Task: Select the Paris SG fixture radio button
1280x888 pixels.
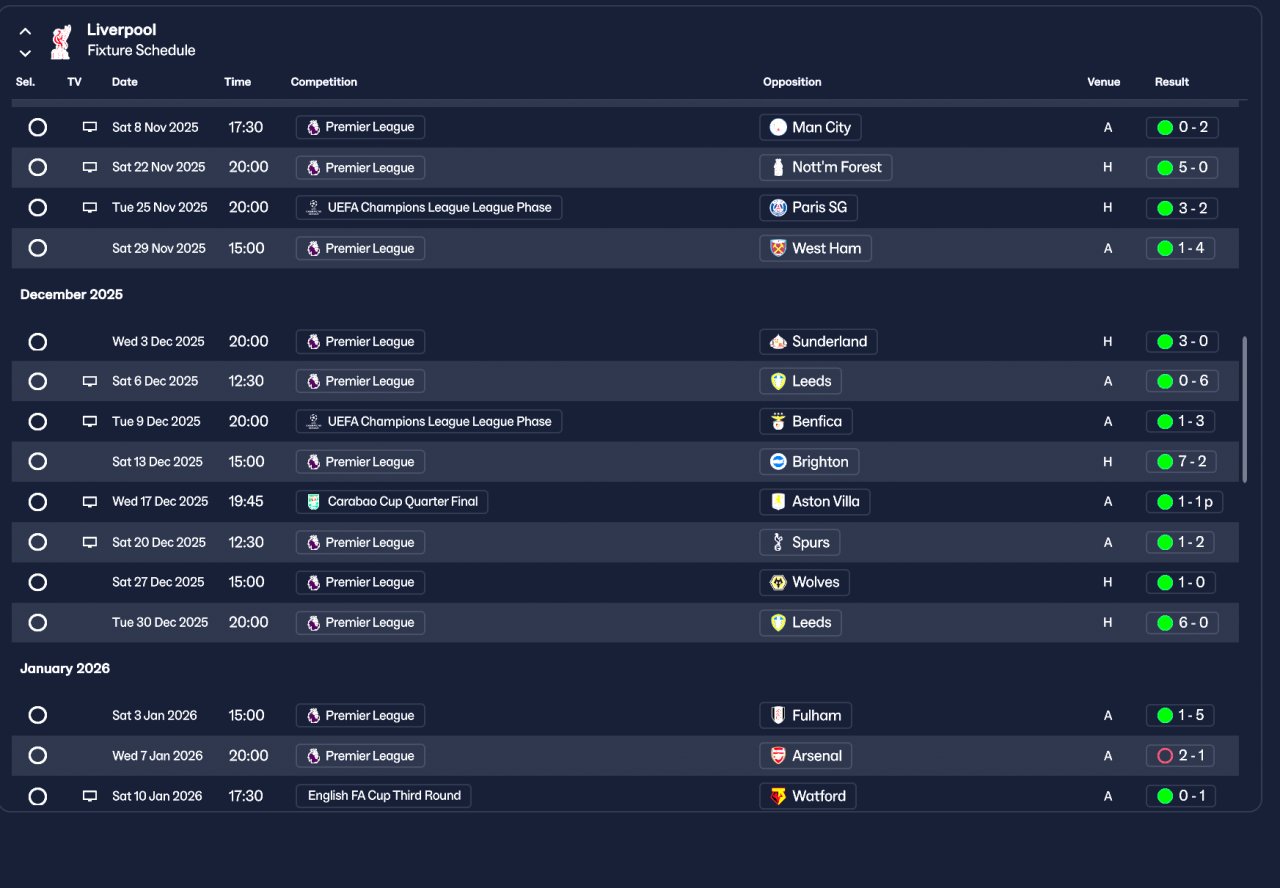Action: point(37,207)
